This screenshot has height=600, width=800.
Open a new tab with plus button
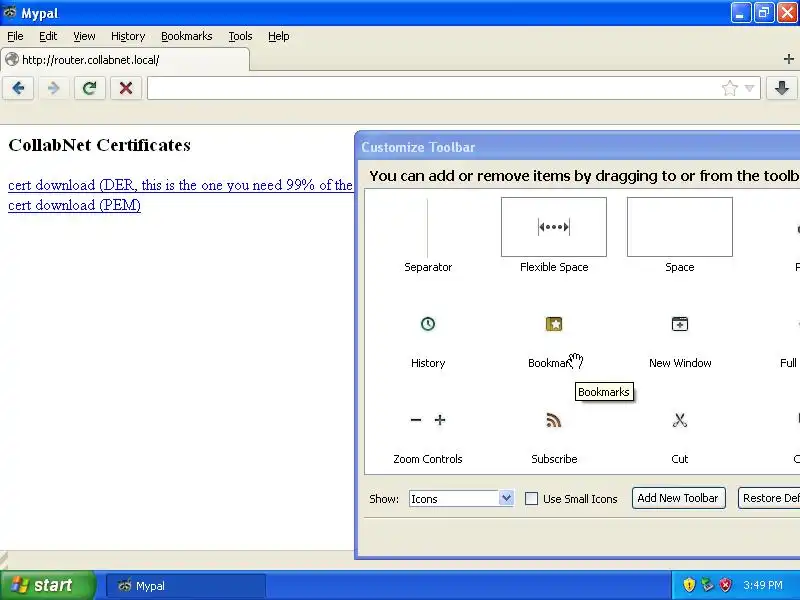tap(788, 59)
